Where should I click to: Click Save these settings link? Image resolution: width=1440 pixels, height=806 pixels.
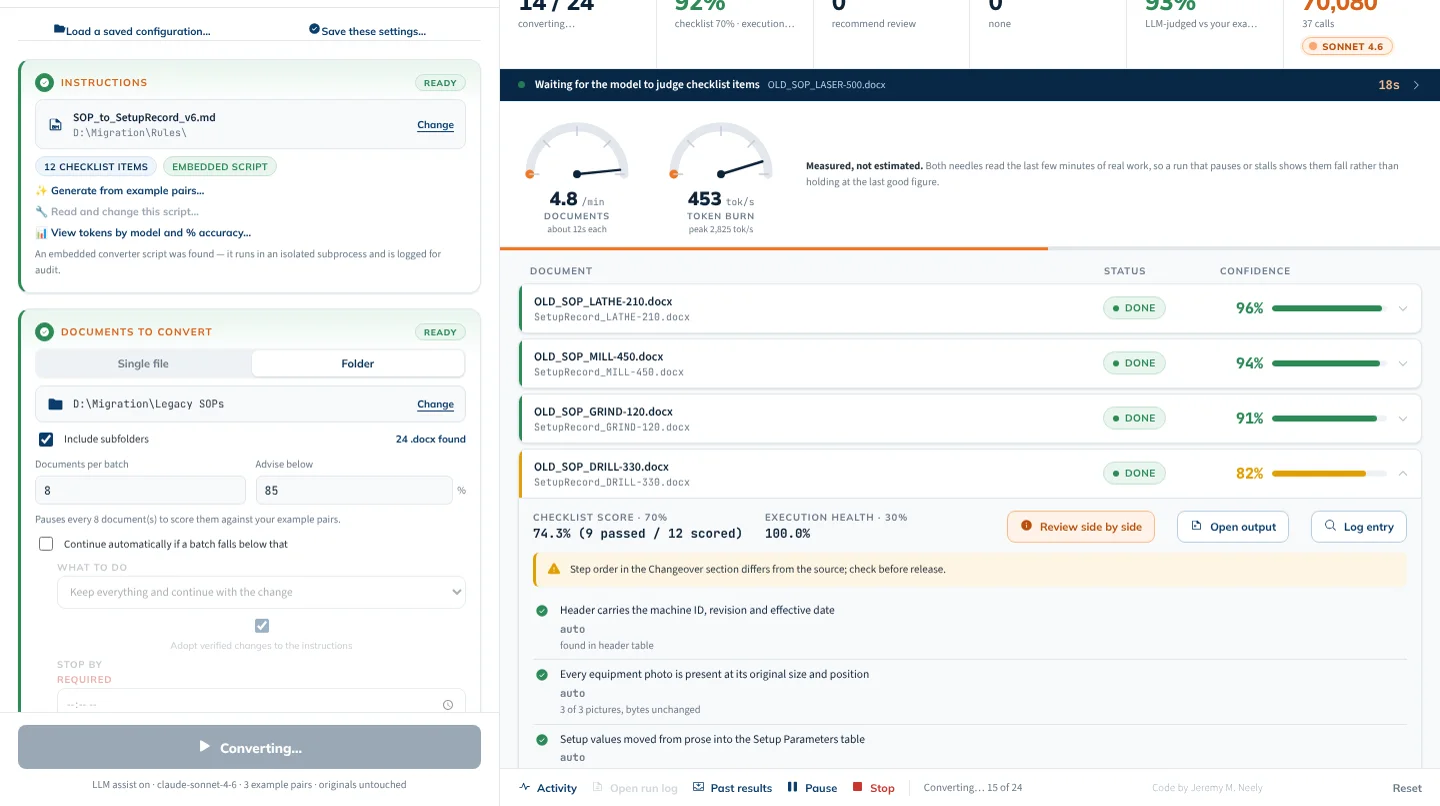(367, 31)
